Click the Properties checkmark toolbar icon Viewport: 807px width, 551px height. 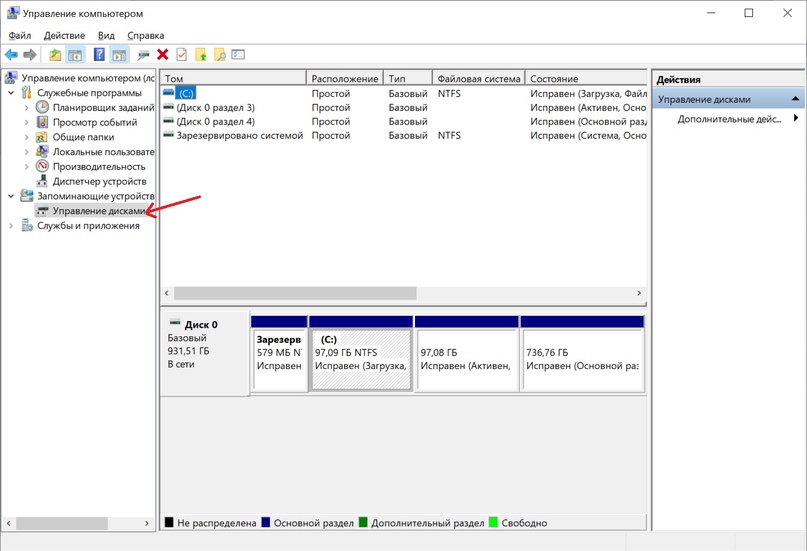tap(181, 55)
